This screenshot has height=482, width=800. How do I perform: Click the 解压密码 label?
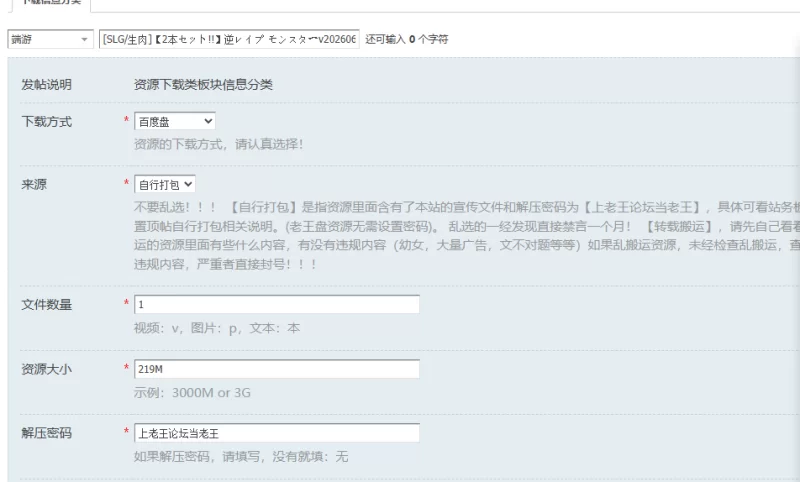click(46, 434)
